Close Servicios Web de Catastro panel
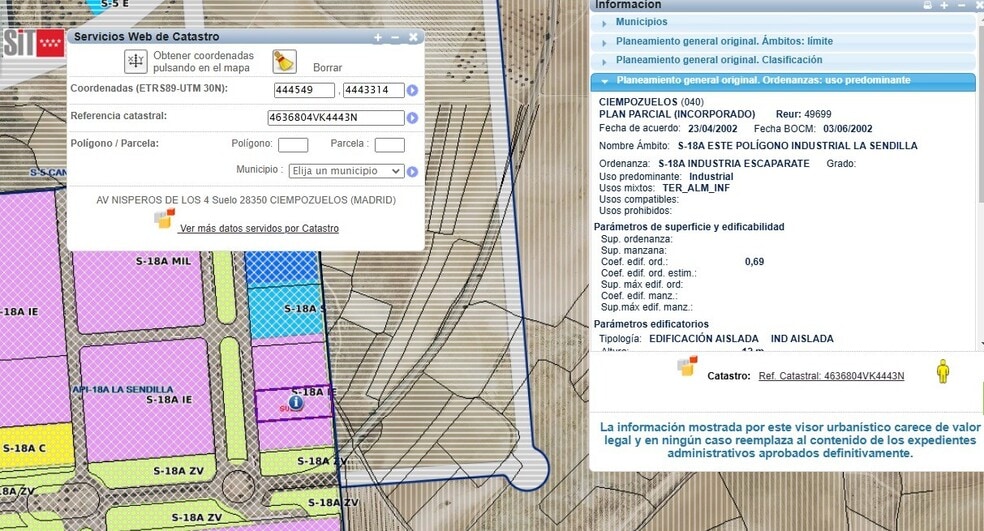Viewport: 984px width, 531px height. pyautogui.click(x=413, y=37)
